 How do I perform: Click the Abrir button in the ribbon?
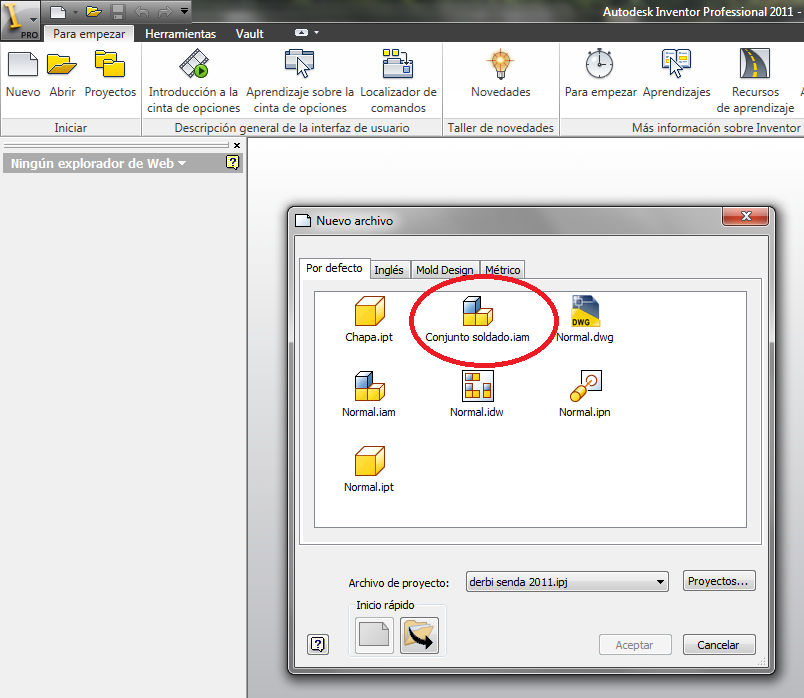62,75
